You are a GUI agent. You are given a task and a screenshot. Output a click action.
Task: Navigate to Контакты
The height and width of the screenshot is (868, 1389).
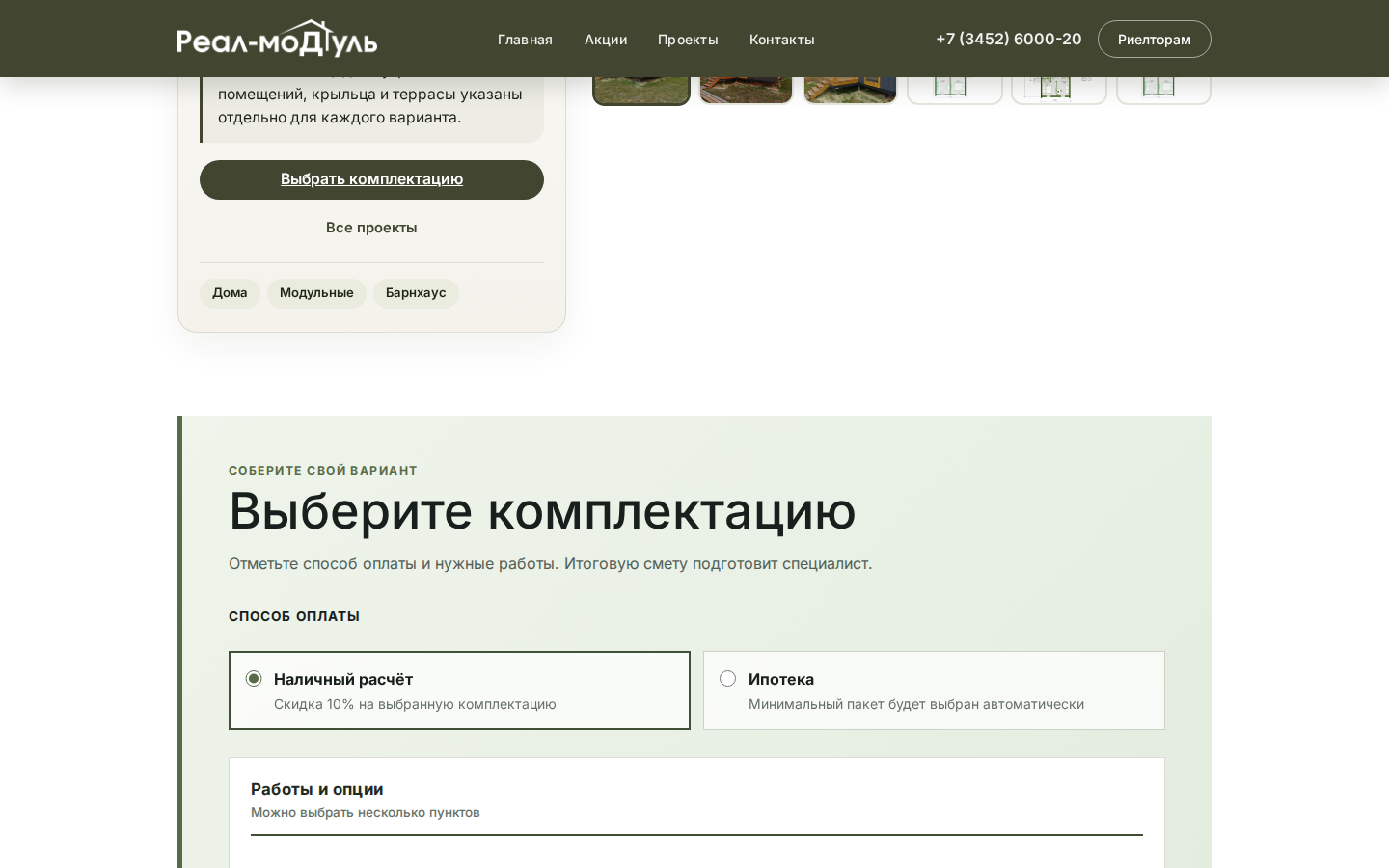782,40
